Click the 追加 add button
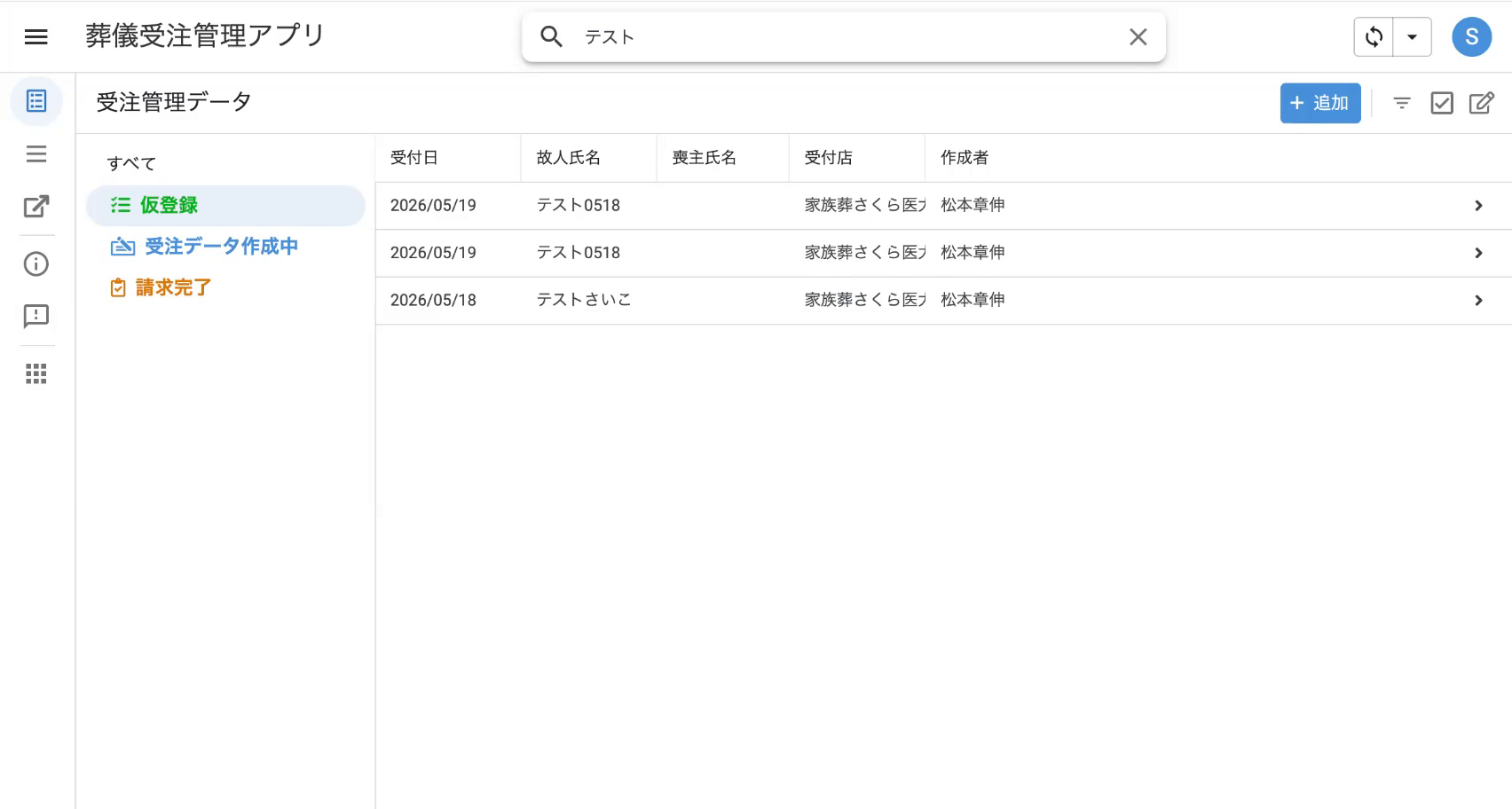The width and height of the screenshot is (1512, 809). tap(1319, 103)
